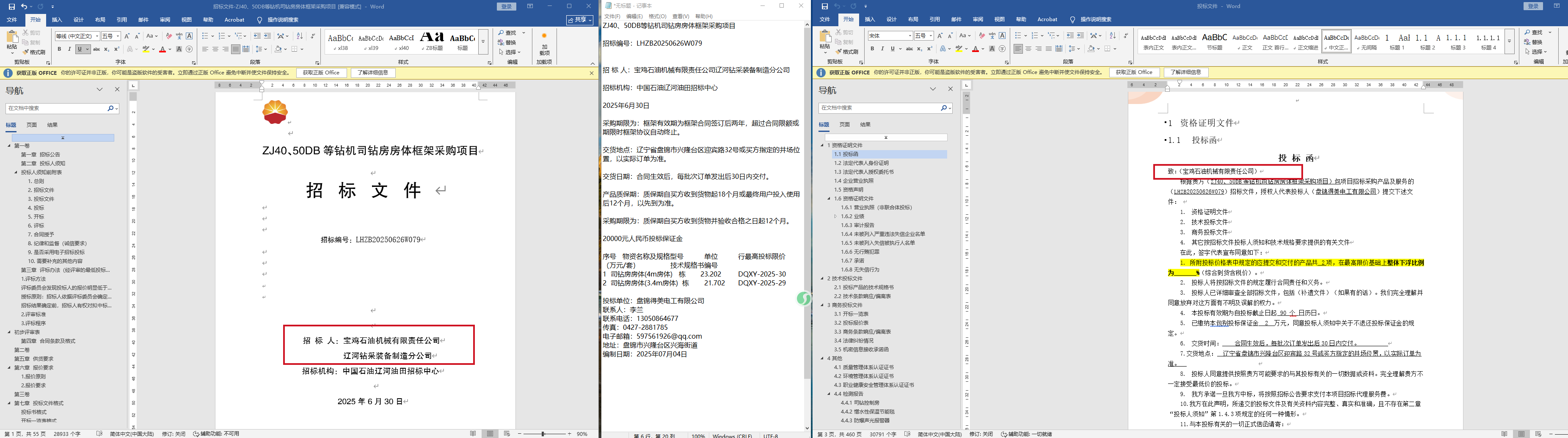Collapse '1.6 资格证明文件' node in right navigation
Viewport: 1568px width, 438px height.
829,198
